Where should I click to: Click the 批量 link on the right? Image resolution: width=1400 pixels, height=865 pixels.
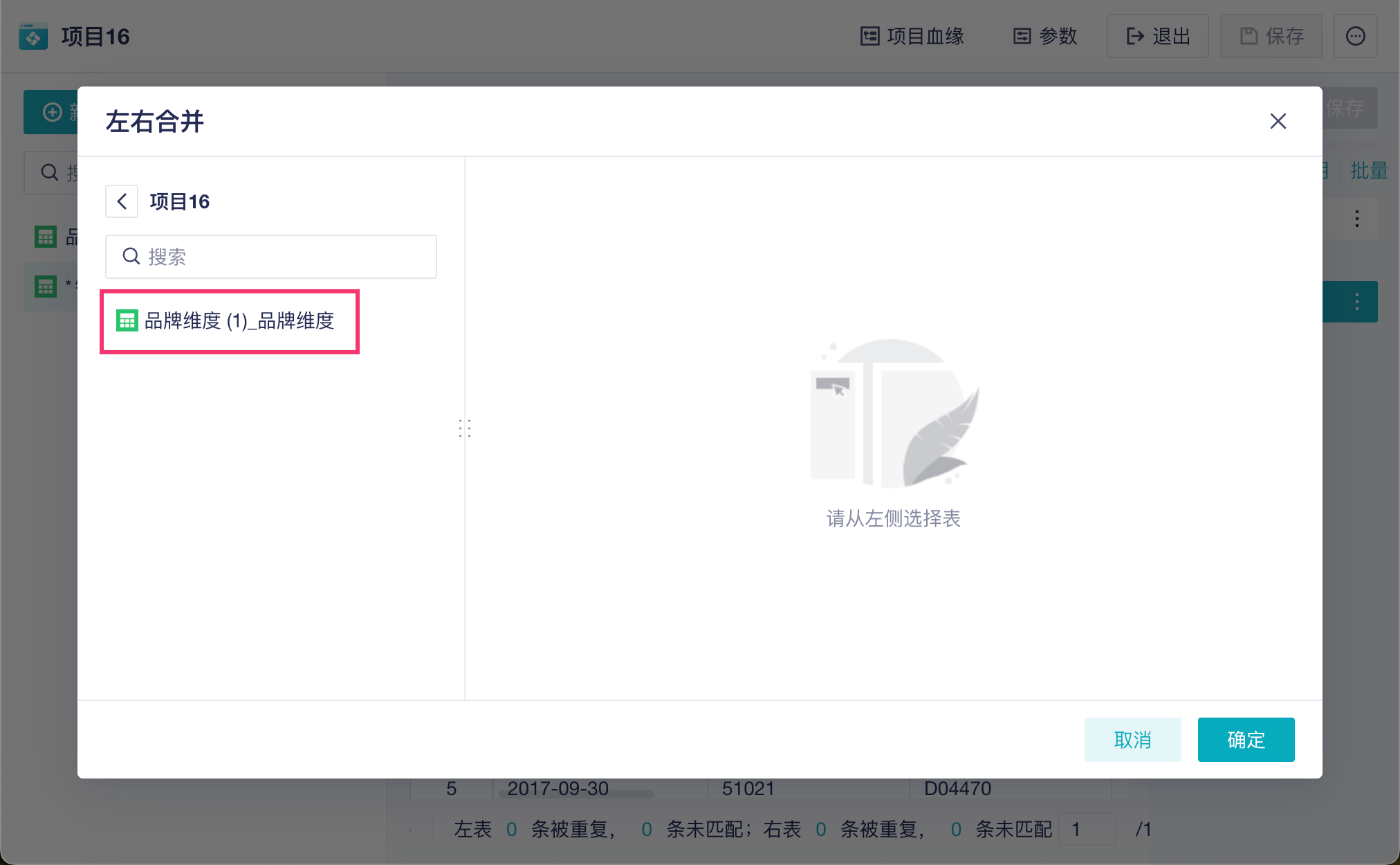pos(1369,170)
